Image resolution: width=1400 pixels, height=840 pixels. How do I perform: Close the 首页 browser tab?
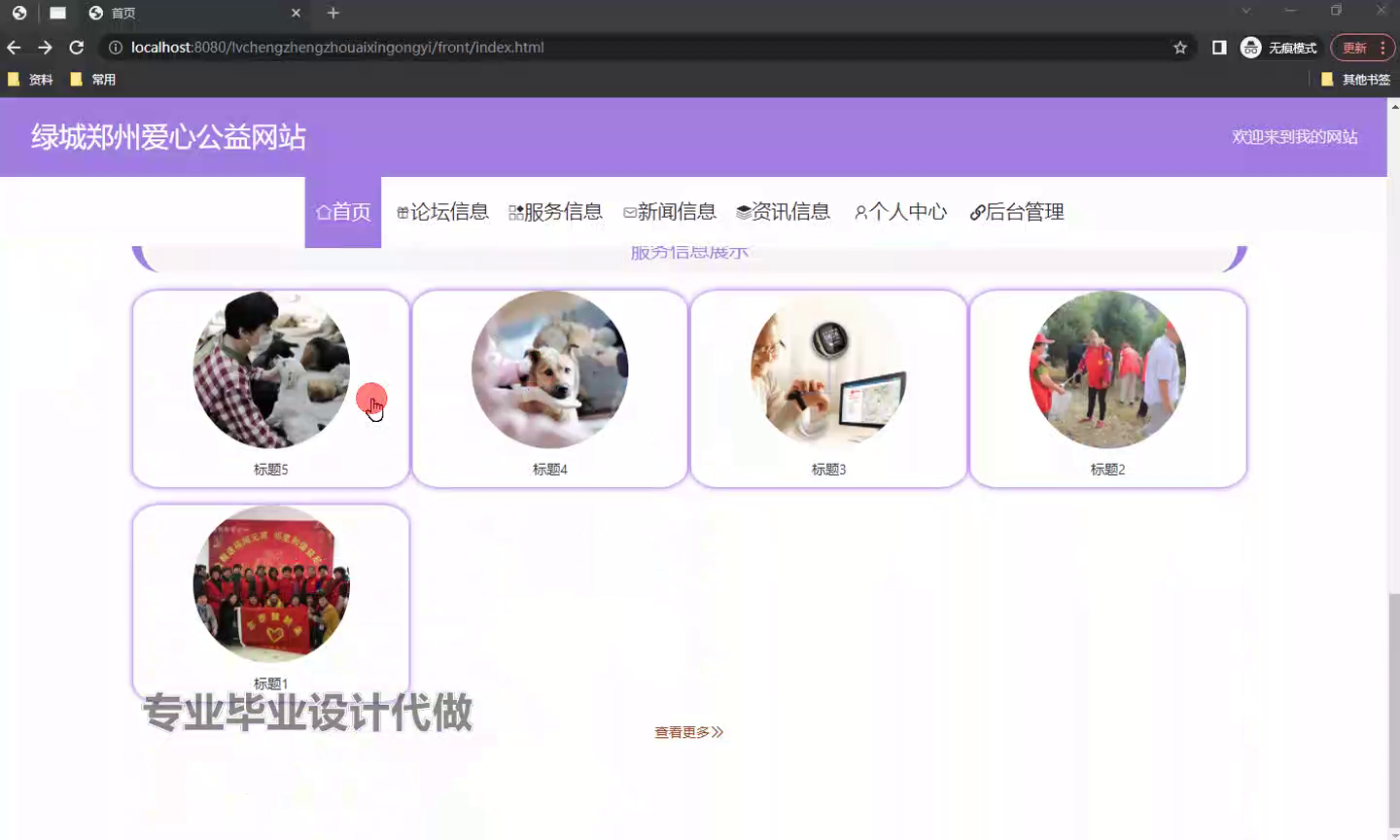[x=297, y=13]
